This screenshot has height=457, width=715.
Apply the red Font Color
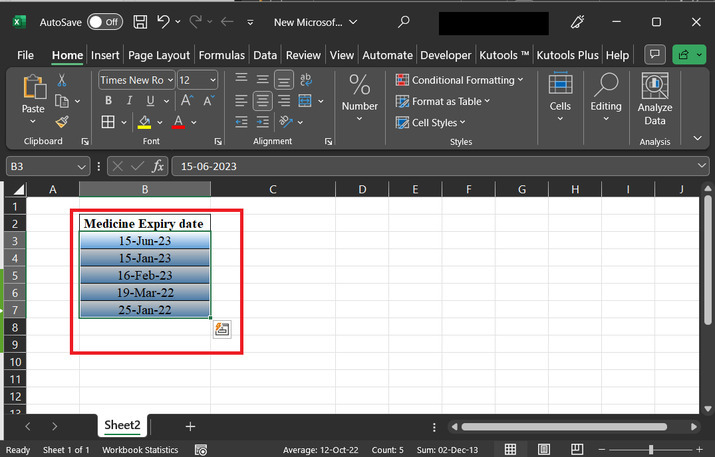pyautogui.click(x=178, y=122)
